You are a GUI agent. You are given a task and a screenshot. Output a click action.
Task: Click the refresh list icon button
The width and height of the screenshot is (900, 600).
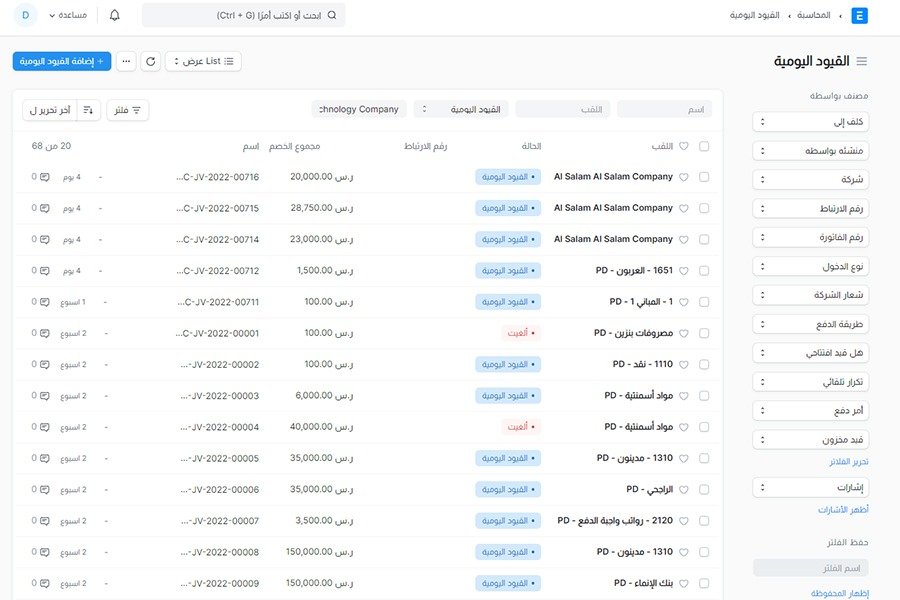pyautogui.click(x=150, y=62)
